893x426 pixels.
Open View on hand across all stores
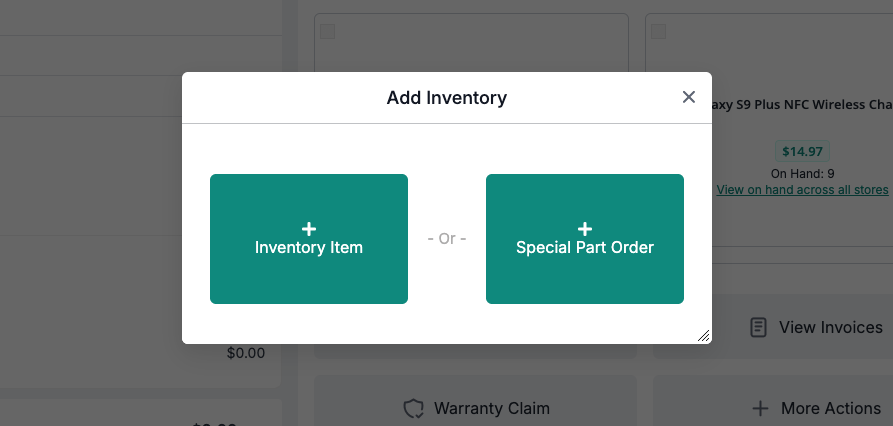(804, 189)
